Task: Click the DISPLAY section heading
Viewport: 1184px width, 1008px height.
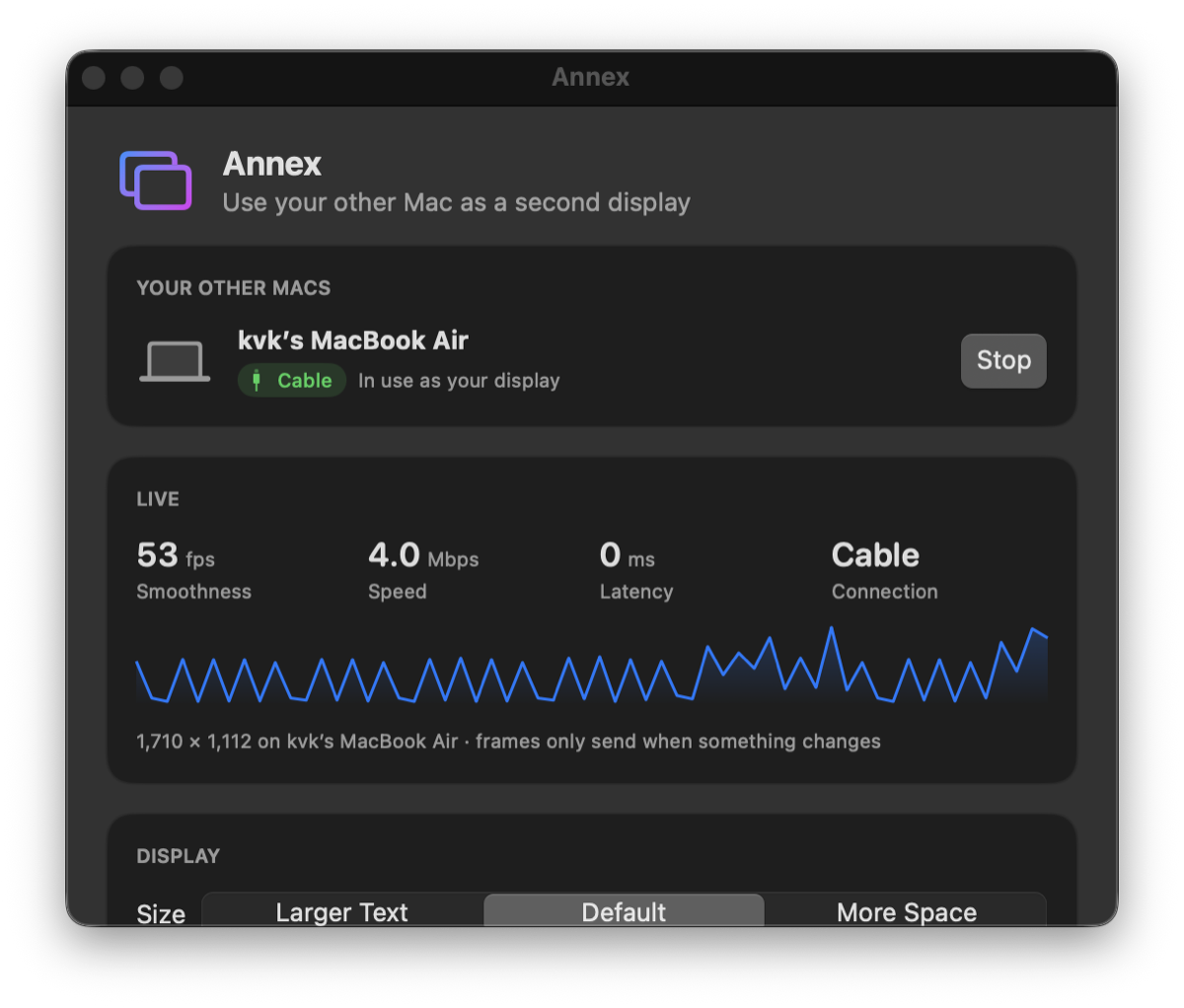Action: [178, 856]
